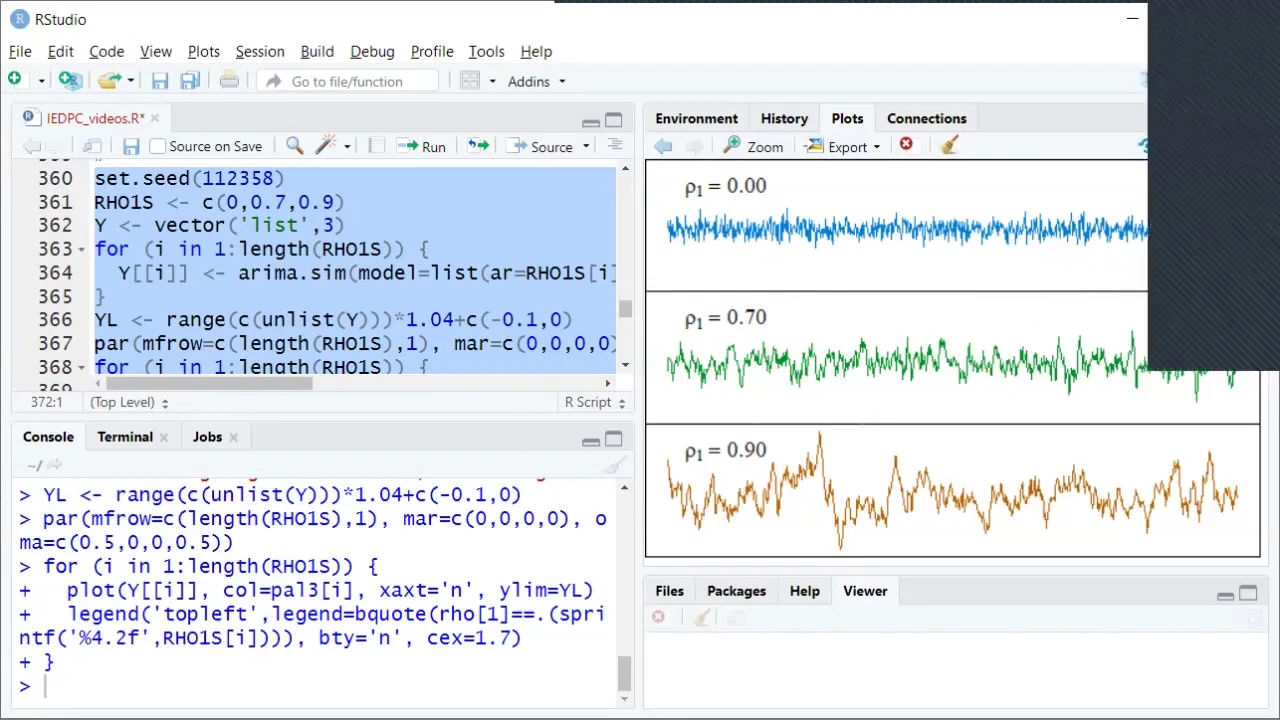Image resolution: width=1280 pixels, height=720 pixels.
Task: Close the IEDPC_videos.R tab
Action: click(x=155, y=118)
